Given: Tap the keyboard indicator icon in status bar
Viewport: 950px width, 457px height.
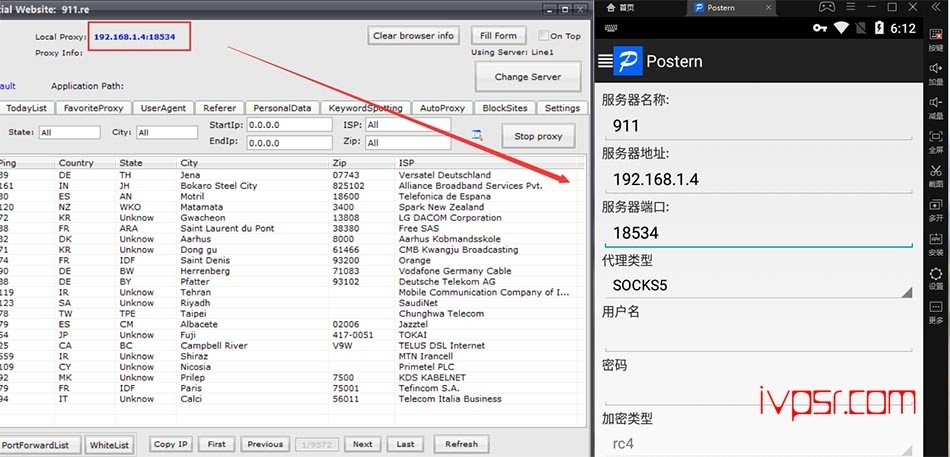Looking at the screenshot, I should (610, 28).
